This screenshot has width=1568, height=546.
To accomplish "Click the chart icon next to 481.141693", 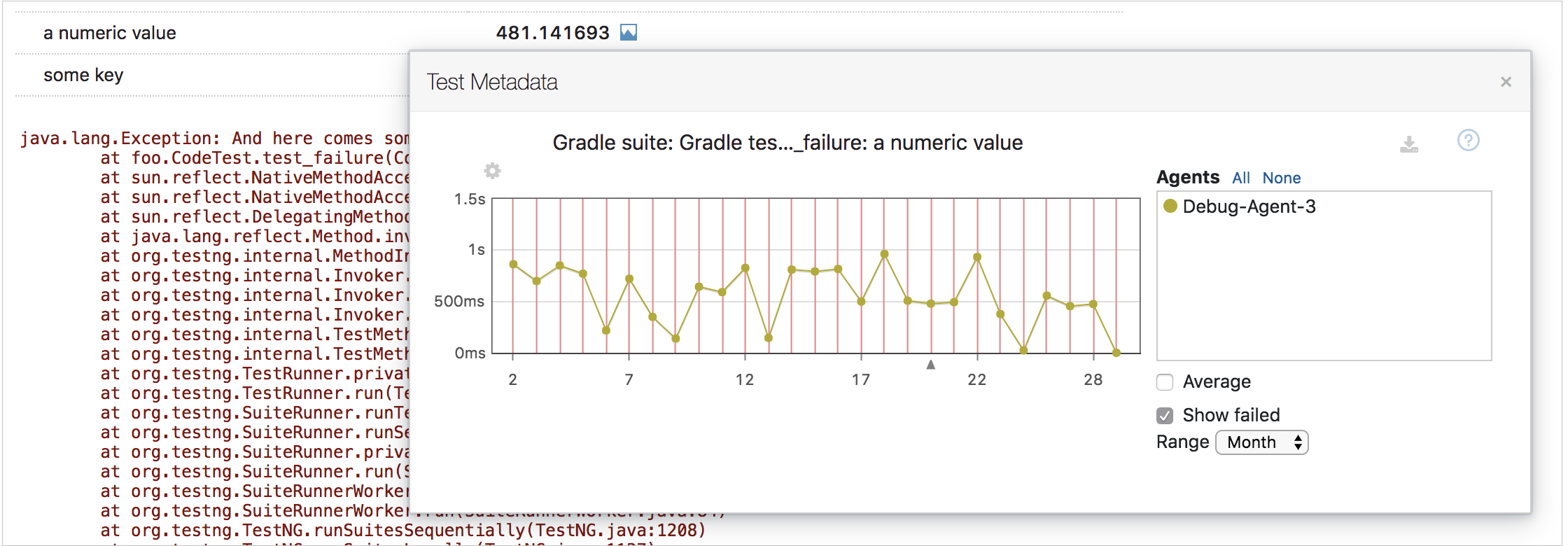I will point(628,32).
